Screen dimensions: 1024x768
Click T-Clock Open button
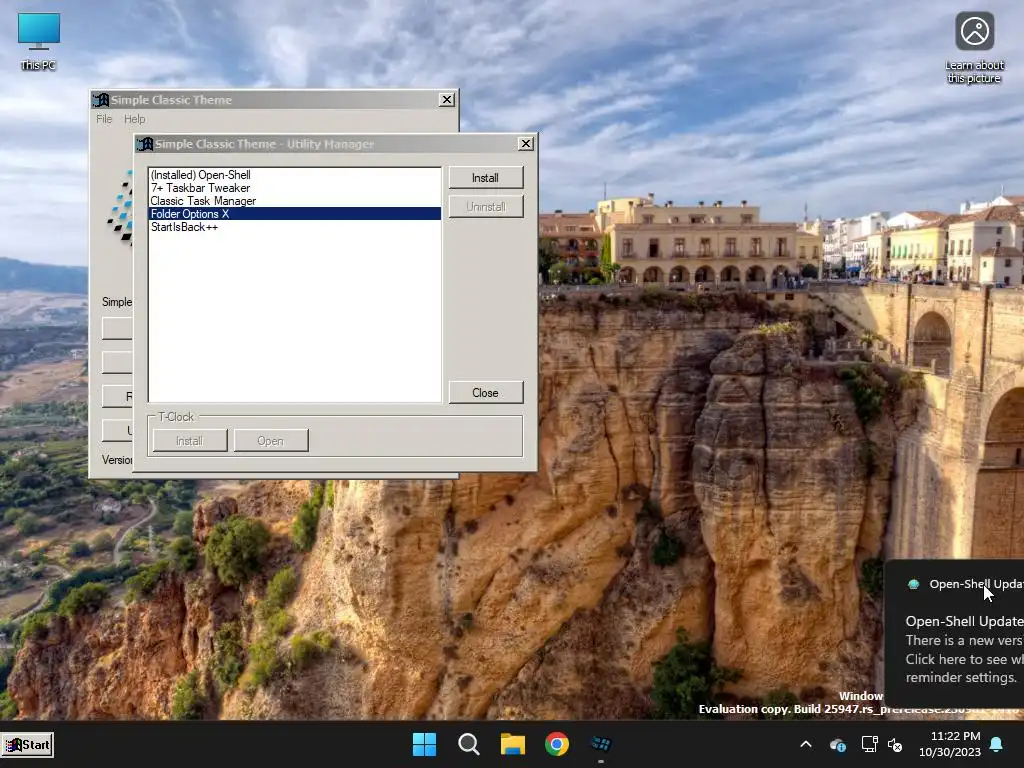(271, 441)
